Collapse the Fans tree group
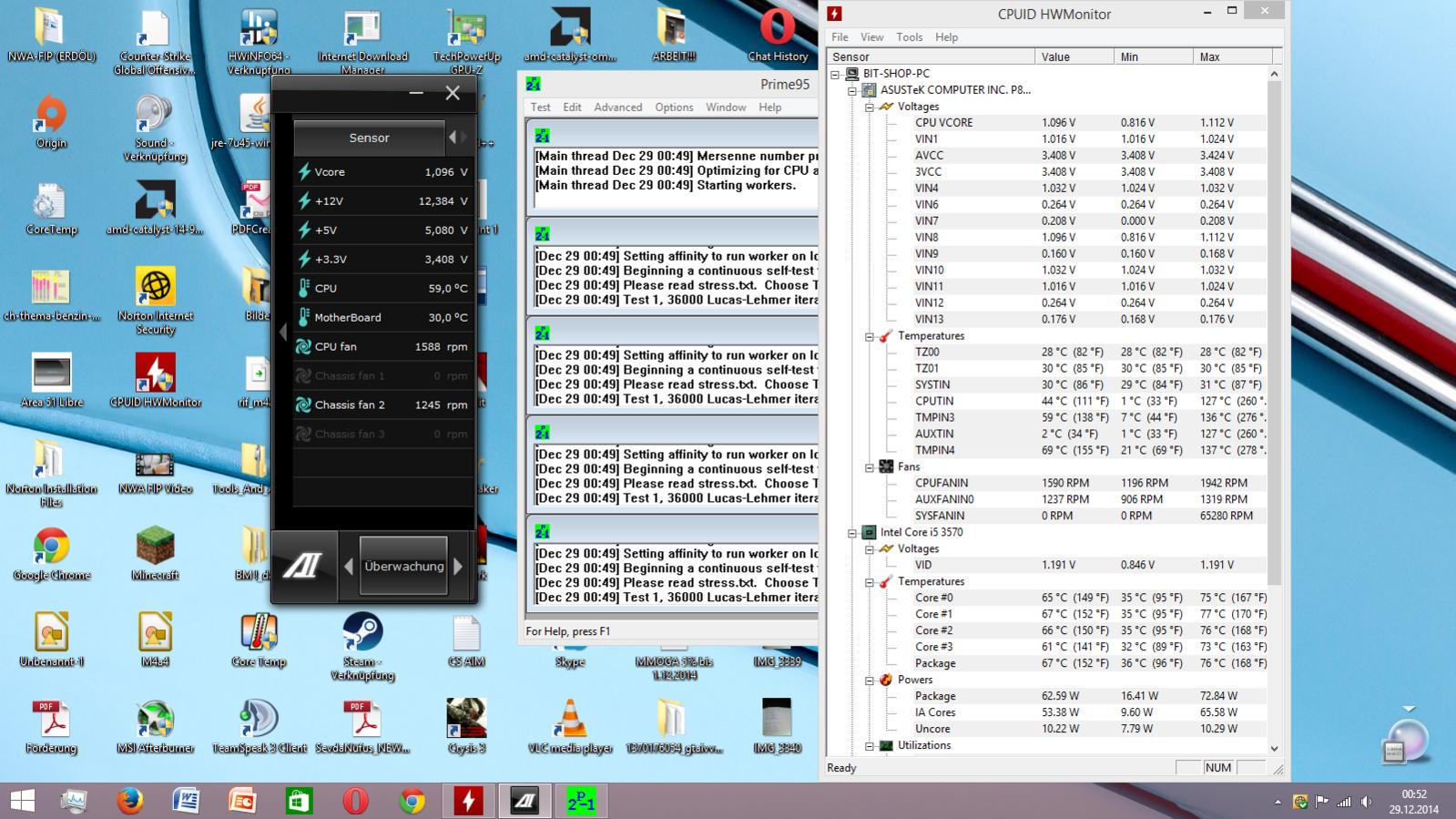 (x=869, y=467)
